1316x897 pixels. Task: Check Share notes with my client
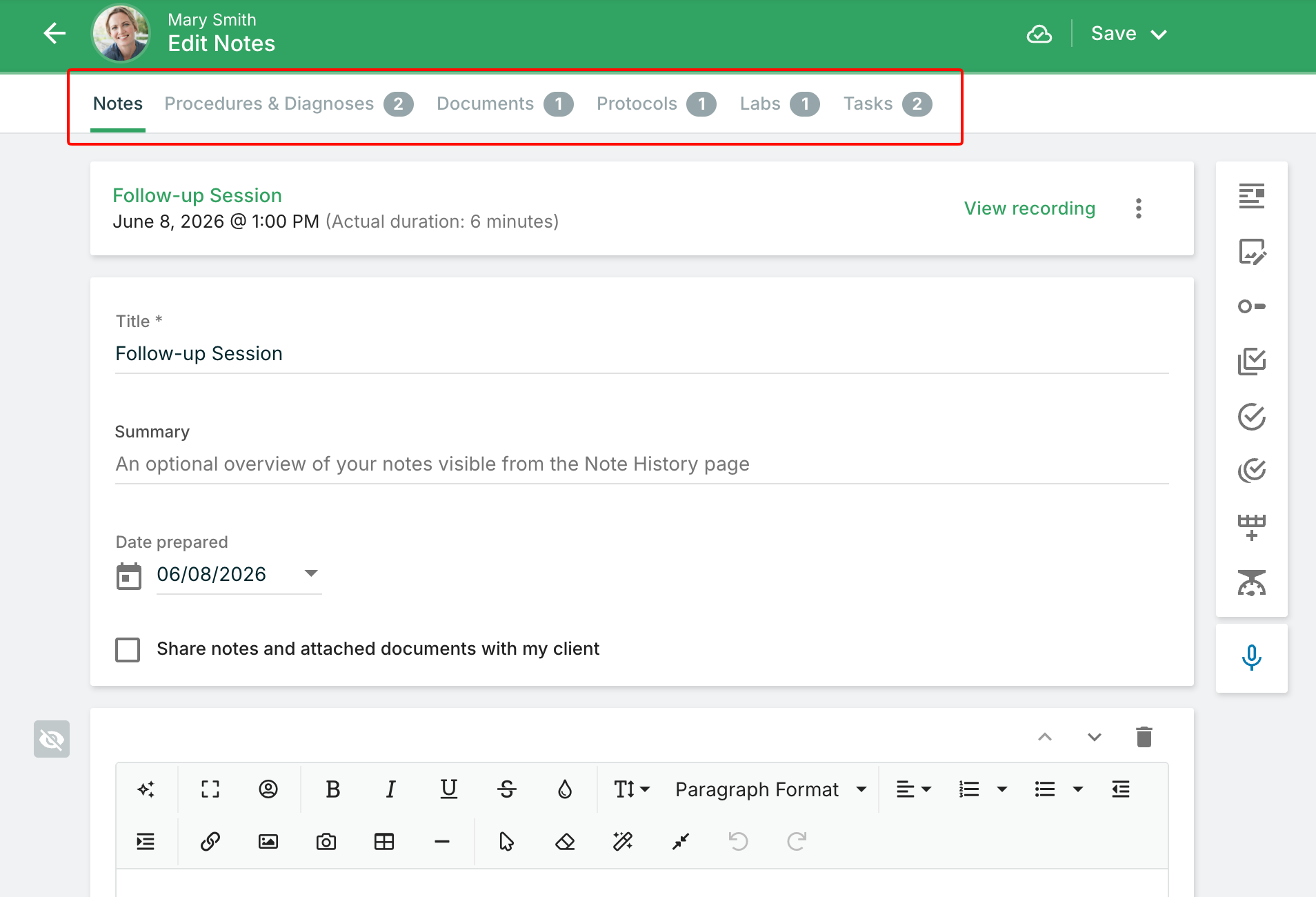(x=128, y=649)
